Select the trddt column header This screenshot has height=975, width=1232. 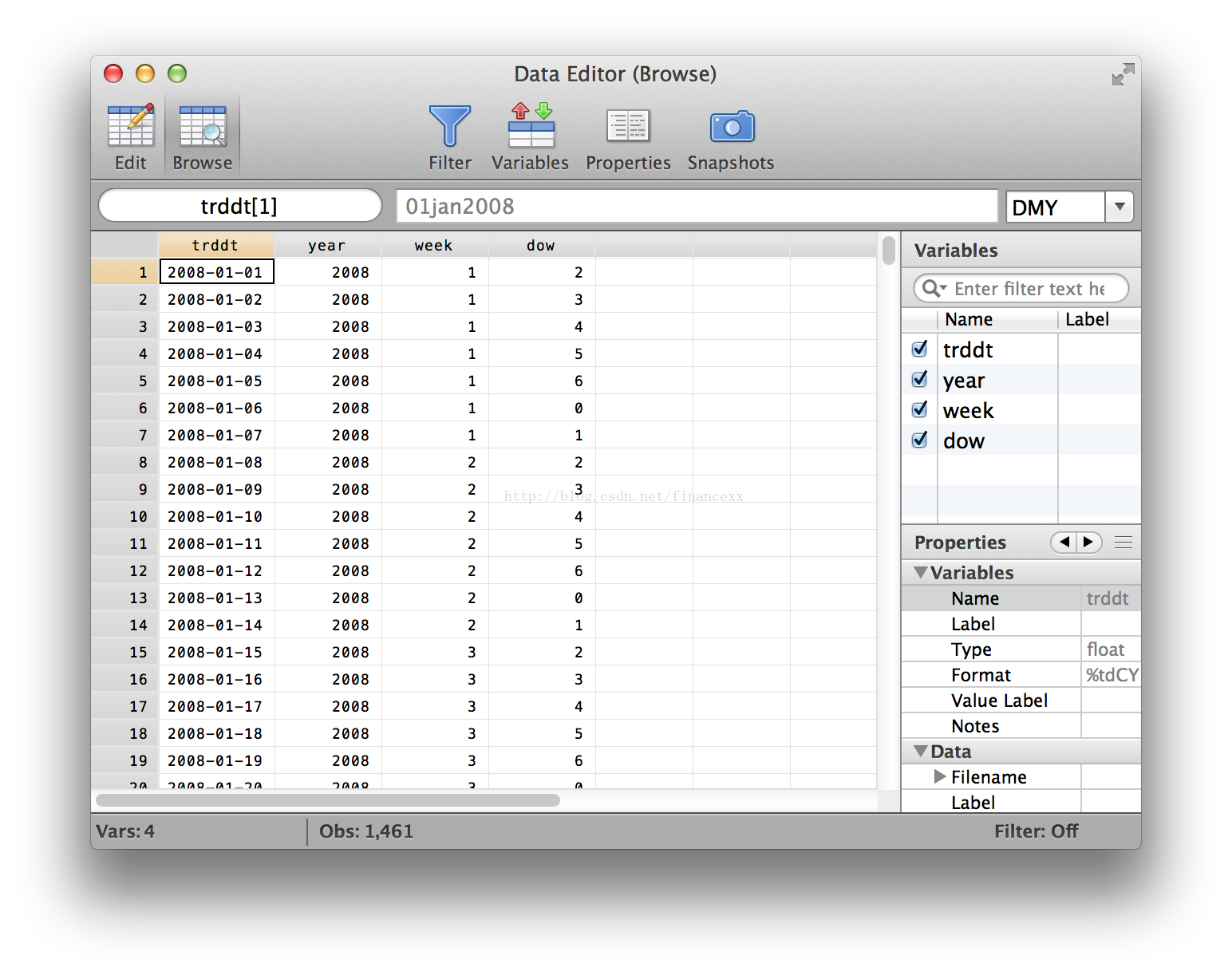pyautogui.click(x=215, y=245)
